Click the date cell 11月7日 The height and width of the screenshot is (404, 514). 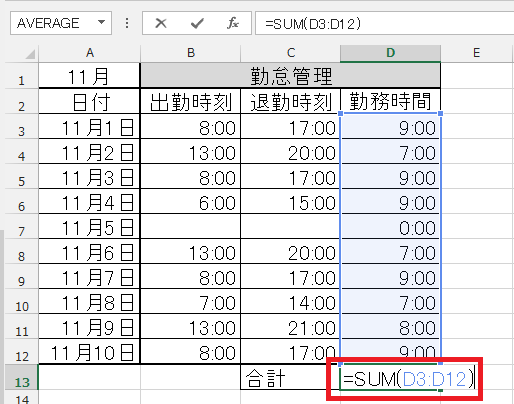tap(89, 276)
